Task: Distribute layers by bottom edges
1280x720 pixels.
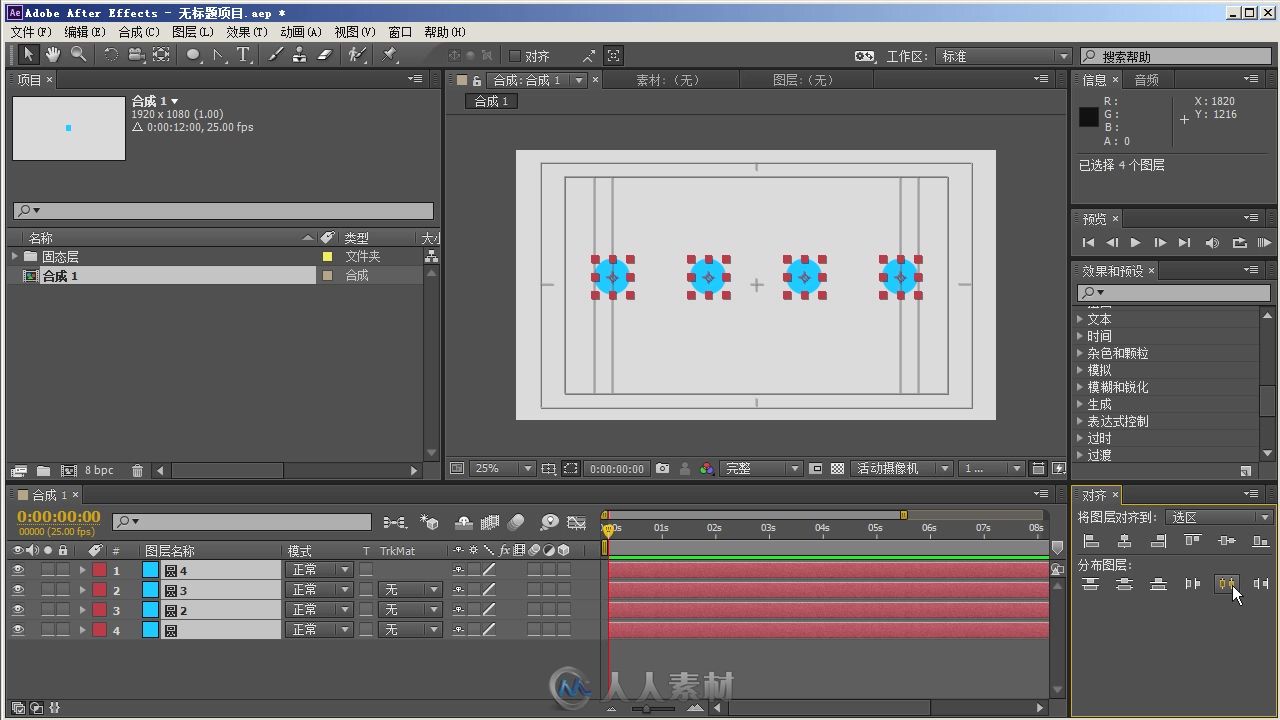Action: 1158,584
